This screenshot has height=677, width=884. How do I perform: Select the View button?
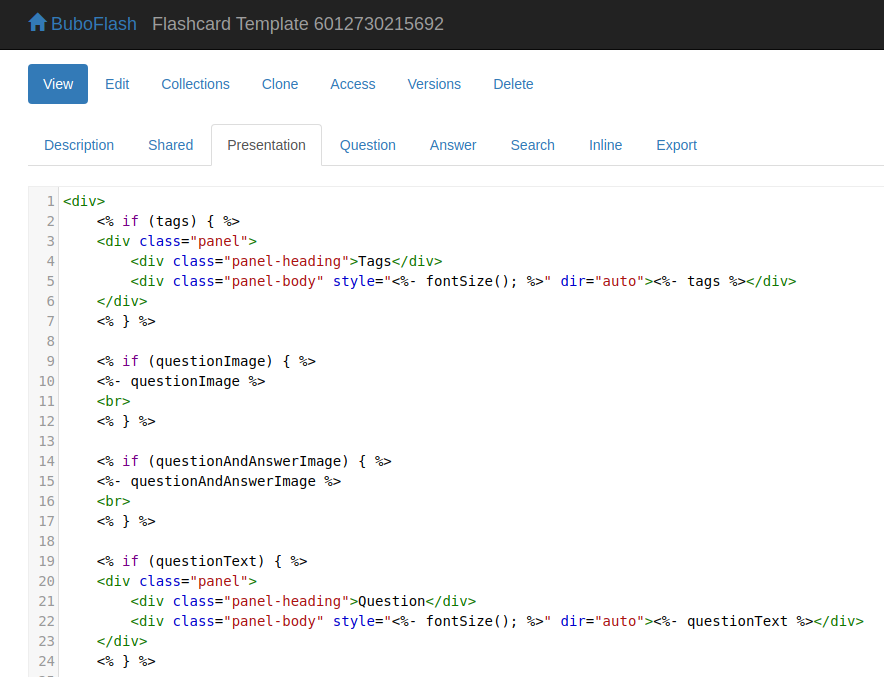[58, 84]
